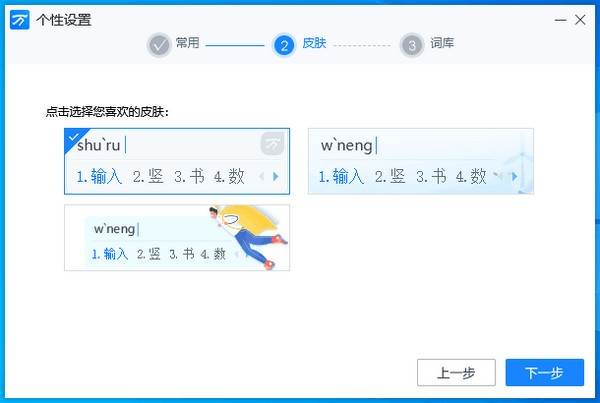Select the light blue windmill skin

coord(421,161)
